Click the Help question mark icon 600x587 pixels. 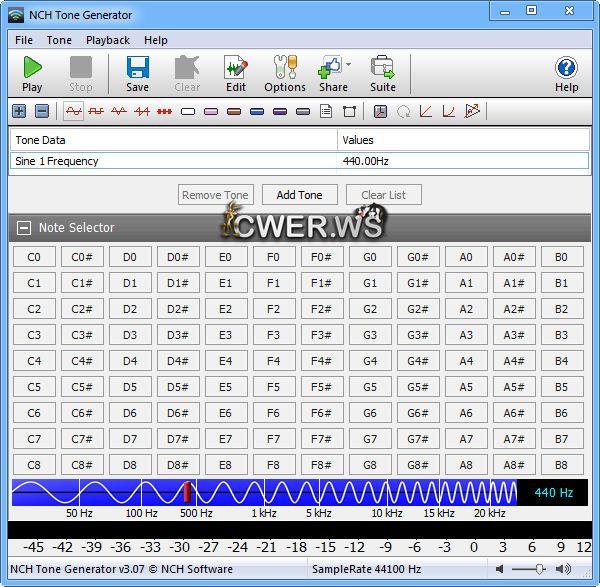point(566,73)
